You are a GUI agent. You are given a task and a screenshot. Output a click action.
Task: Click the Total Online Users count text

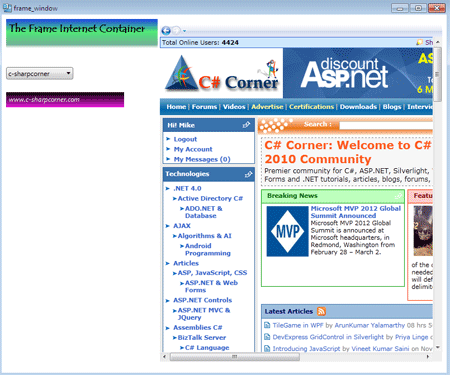click(x=200, y=43)
